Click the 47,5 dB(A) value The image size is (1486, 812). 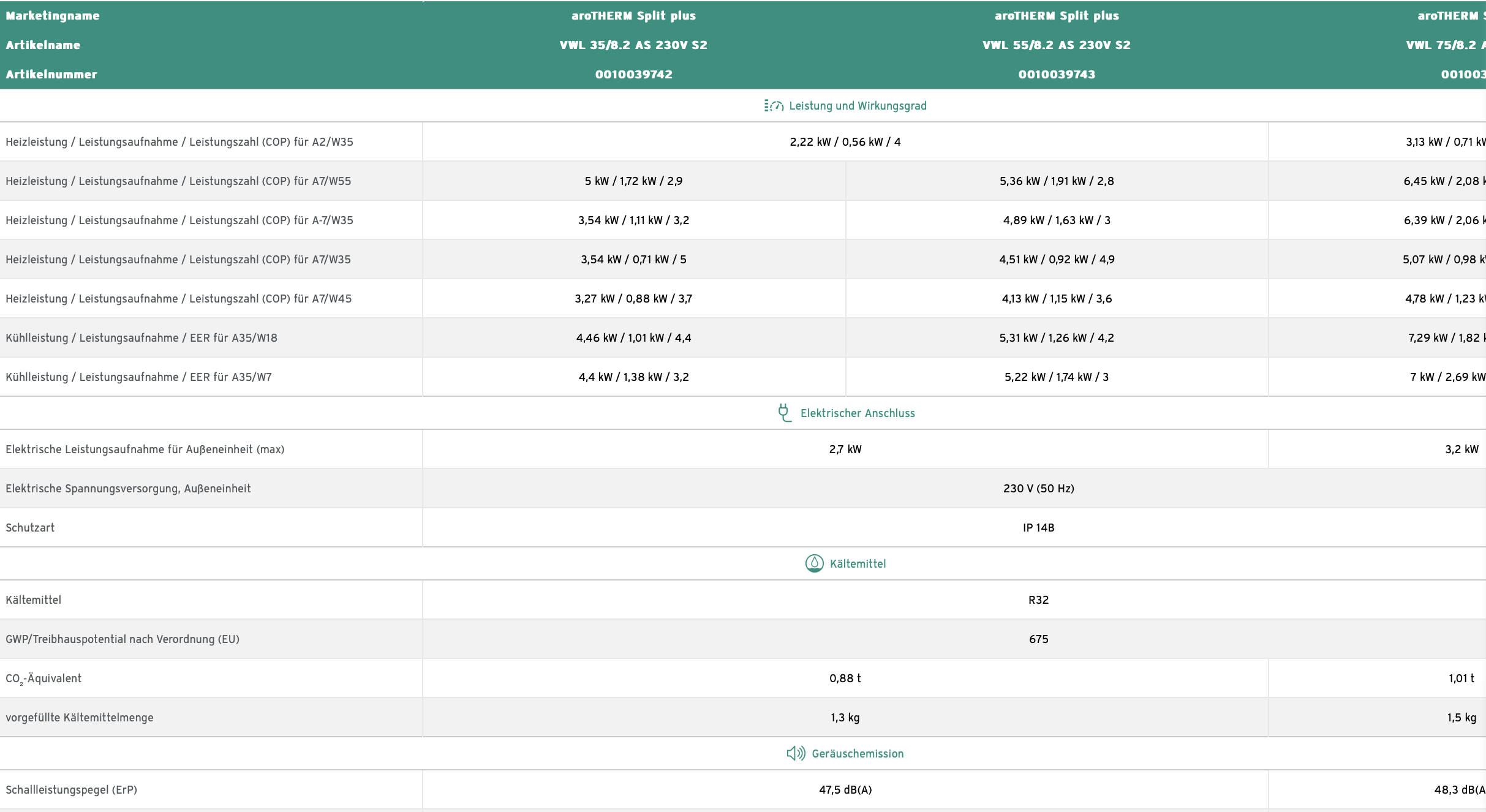(845, 790)
